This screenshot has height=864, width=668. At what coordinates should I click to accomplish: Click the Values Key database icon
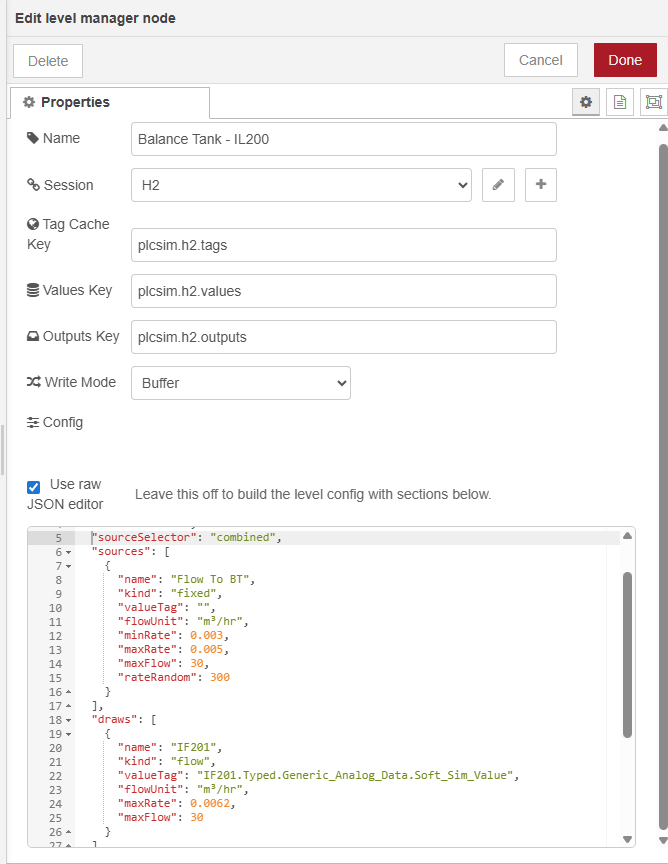[33, 290]
